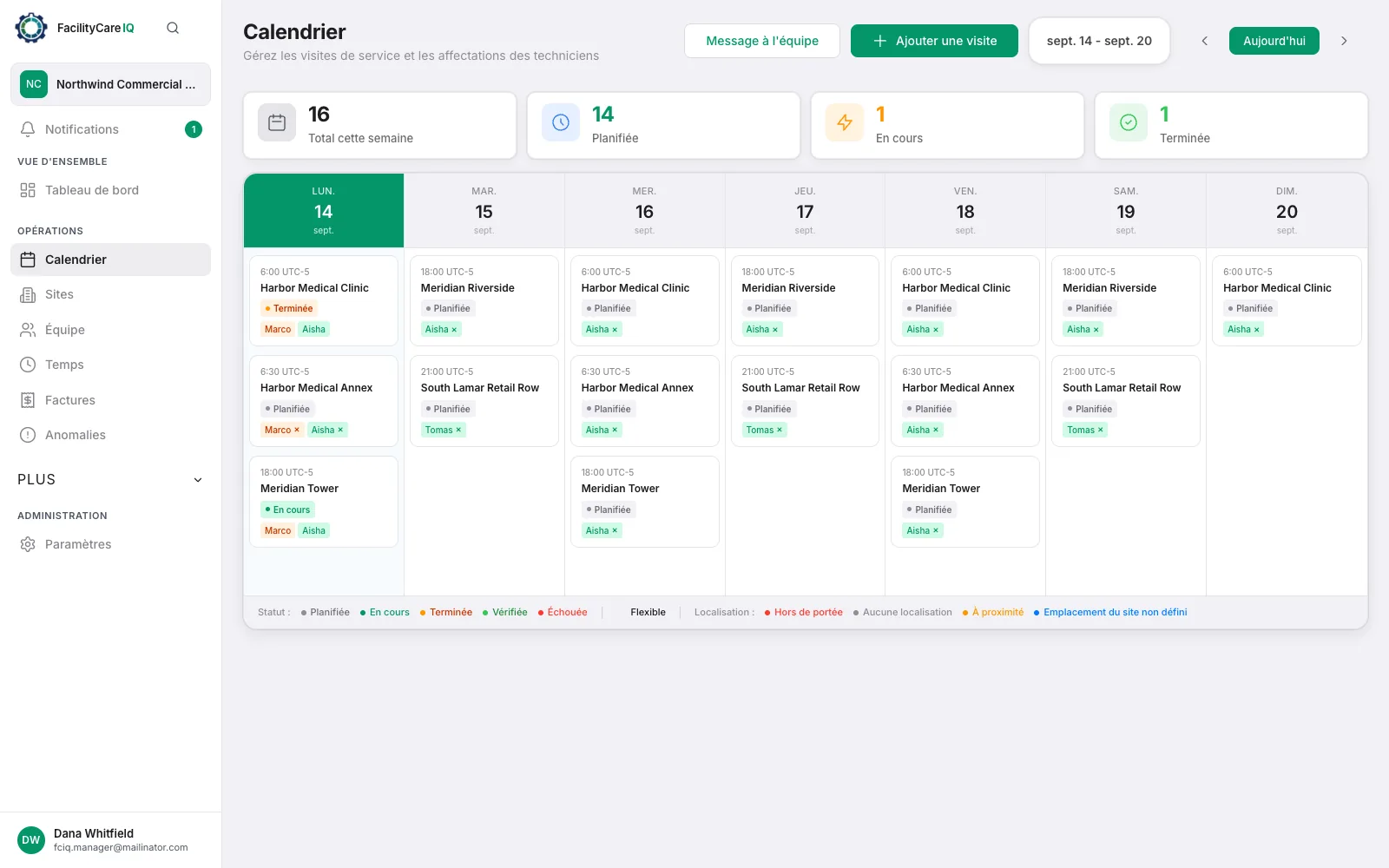Image resolution: width=1389 pixels, height=868 pixels.
Task: Go to next week with right chevron
Action: tap(1344, 41)
